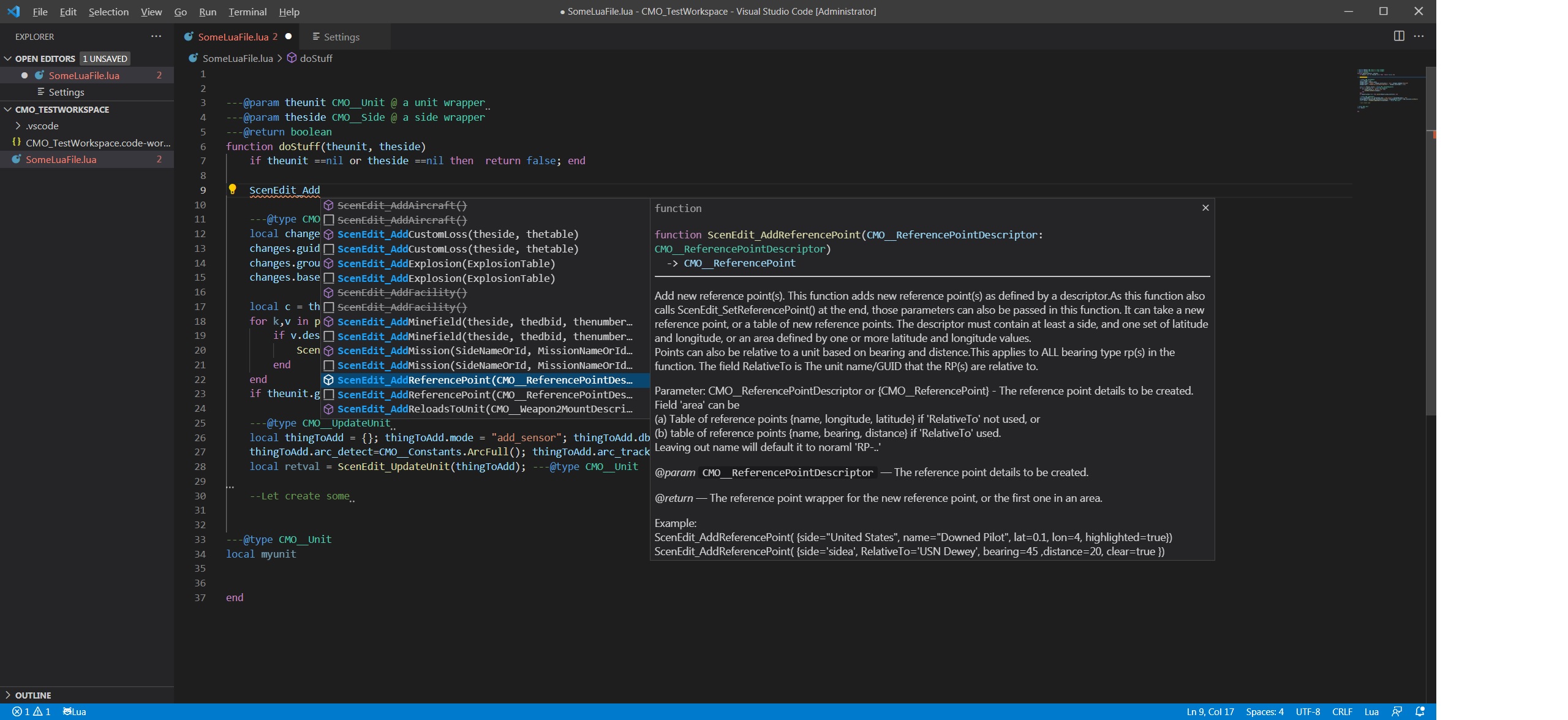This screenshot has height=720, width=1568.
Task: Choose ScenEdit_AddReferencePoint snippet suggestion
Action: pyautogui.click(x=485, y=395)
